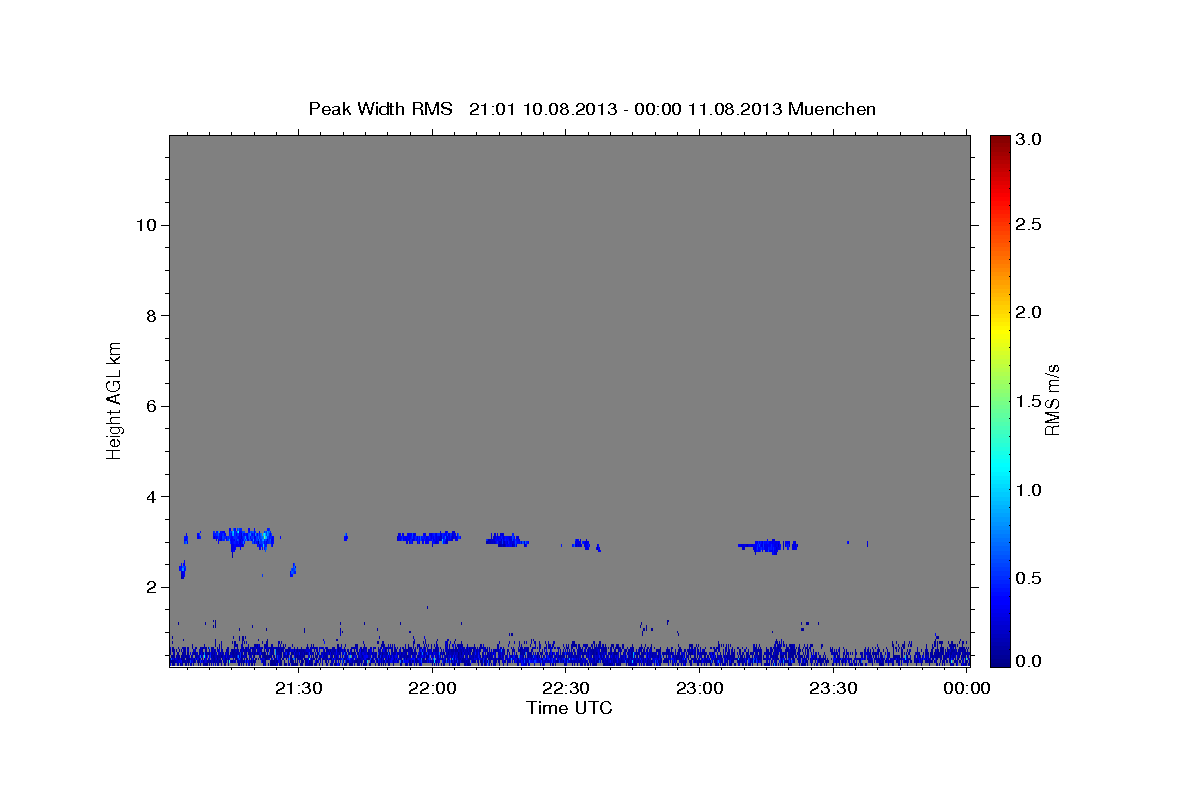Click the height axis label 10
The width and height of the screenshot is (1200, 800).
pyautogui.click(x=145, y=225)
